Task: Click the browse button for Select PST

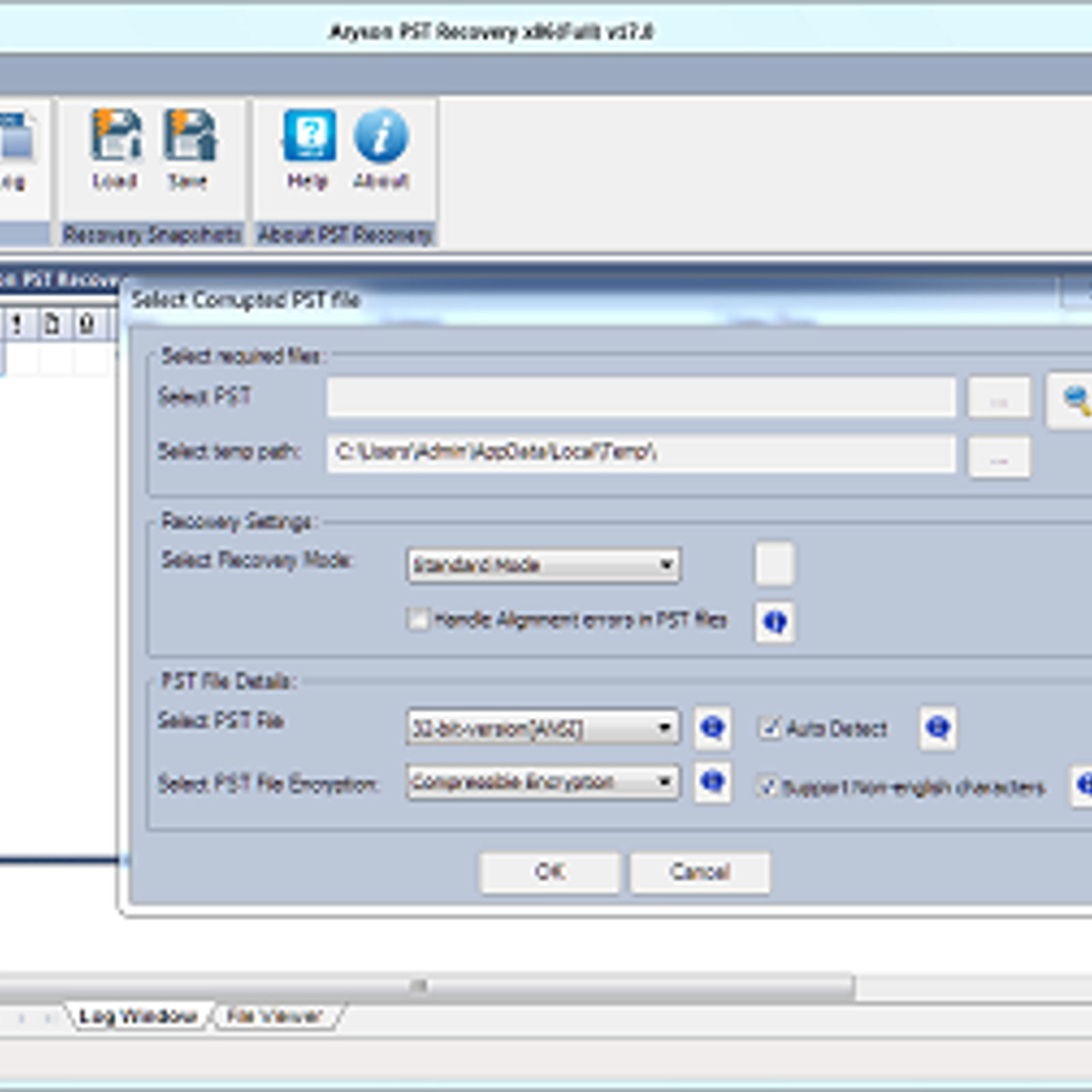Action: (998, 399)
